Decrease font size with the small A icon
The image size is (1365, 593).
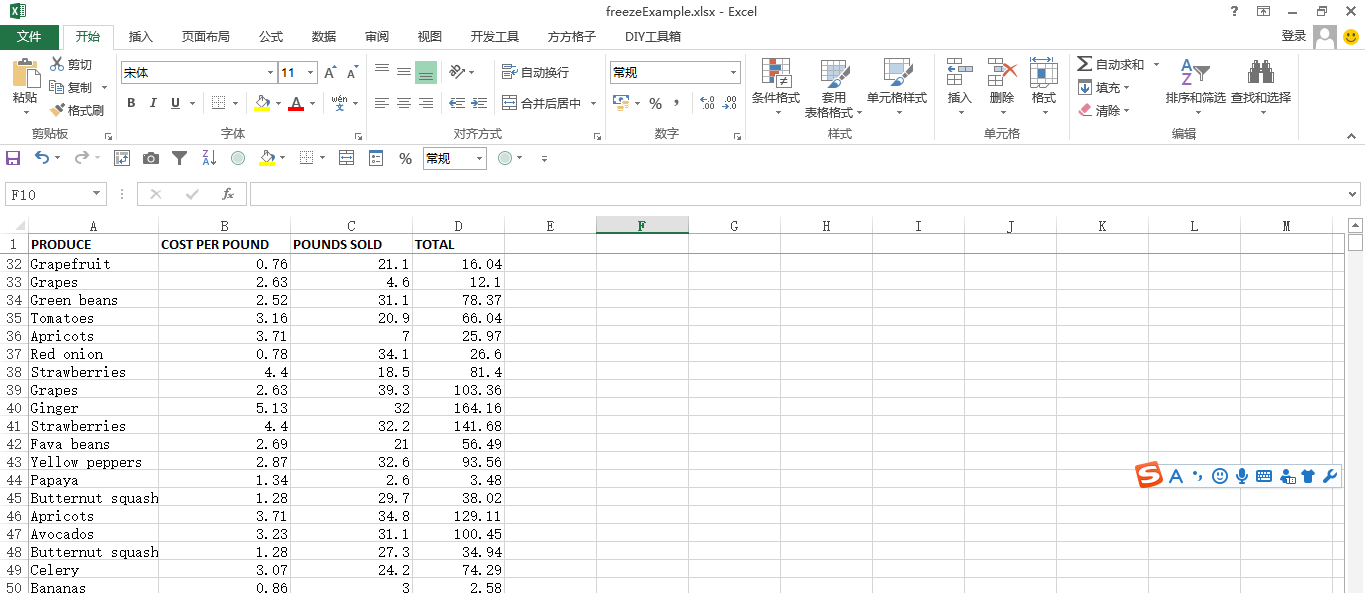click(352, 73)
